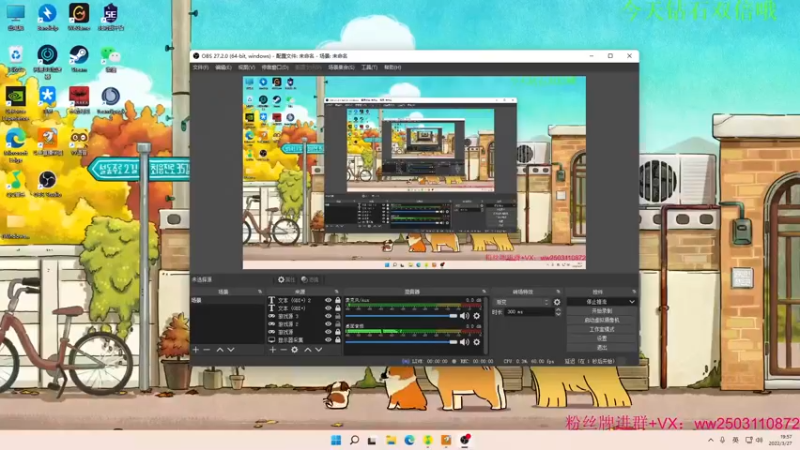
Task: Open the Edit menu in OBS
Action: (223, 67)
